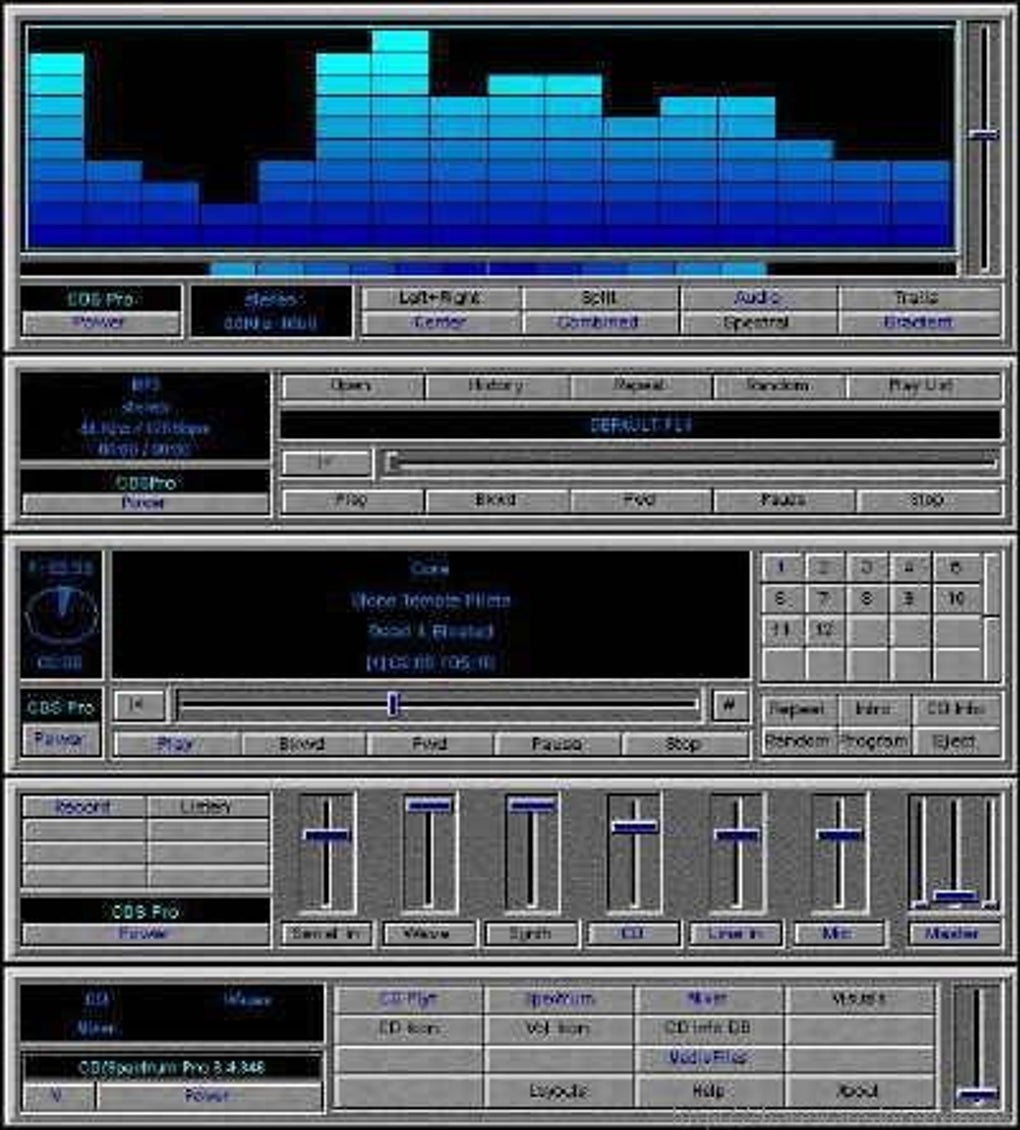Click previous-track button in CD player
The height and width of the screenshot is (1130, 1020).
pos(140,704)
